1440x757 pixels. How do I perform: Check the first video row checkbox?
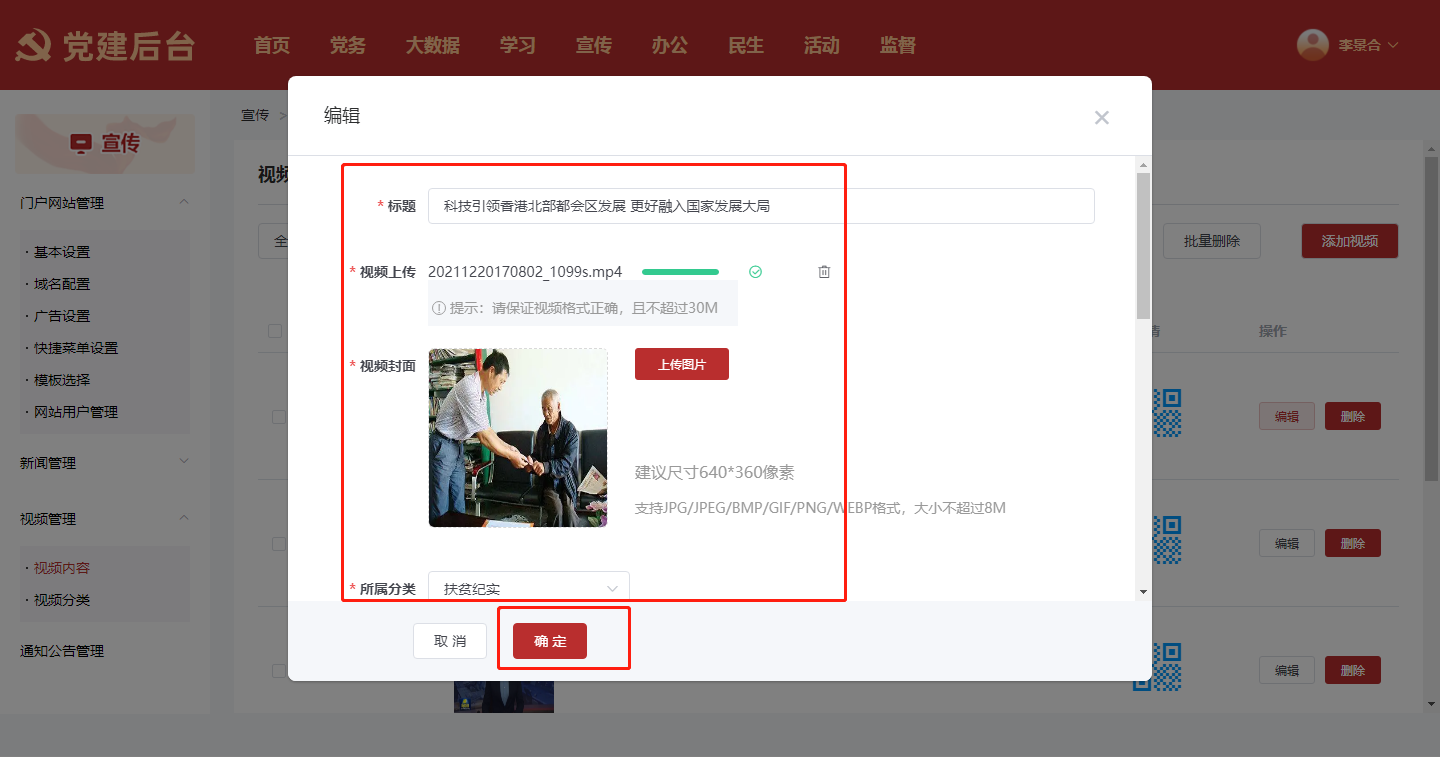click(x=279, y=417)
